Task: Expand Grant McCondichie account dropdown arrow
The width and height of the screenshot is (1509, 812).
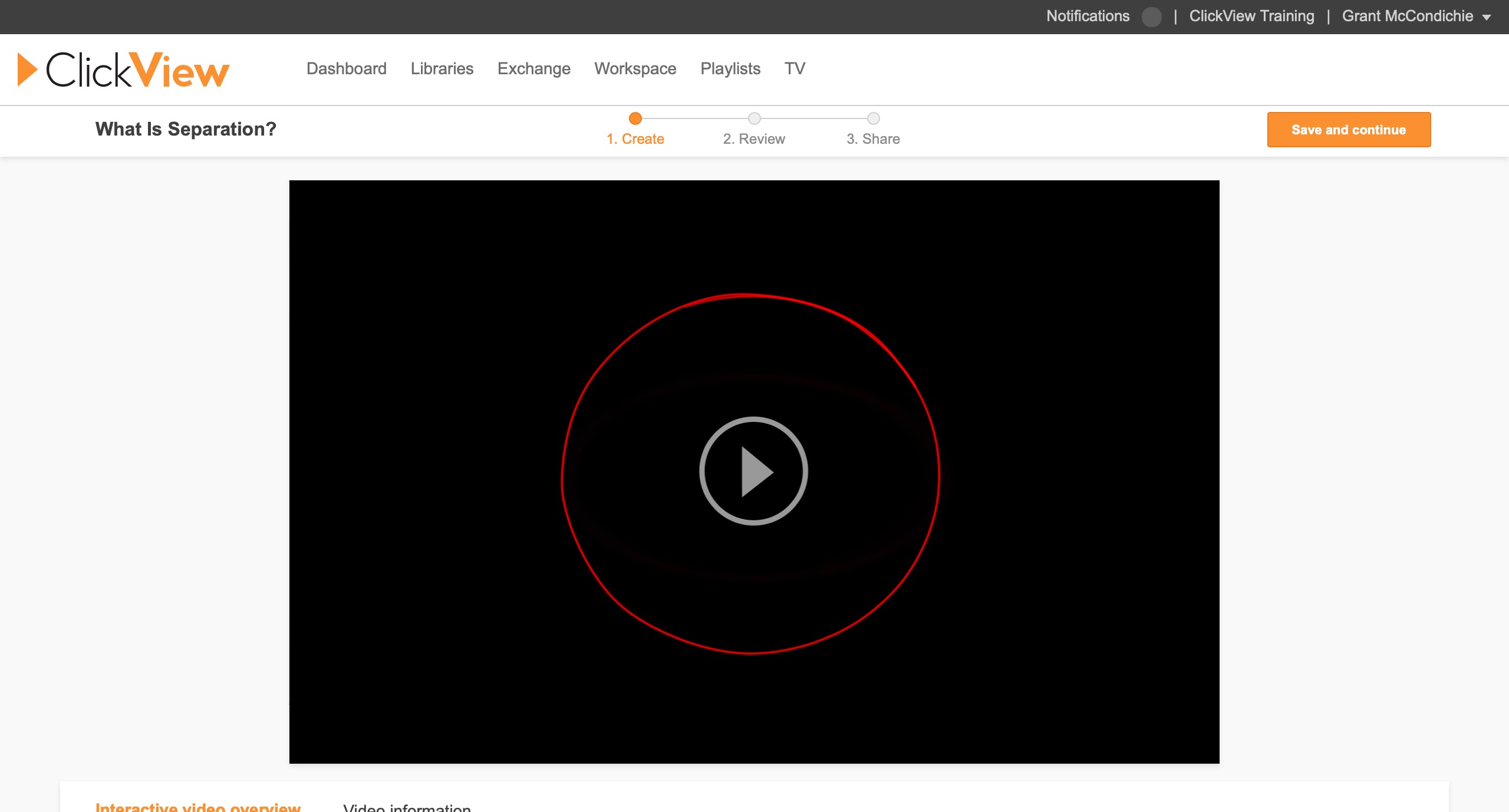Action: point(1486,17)
